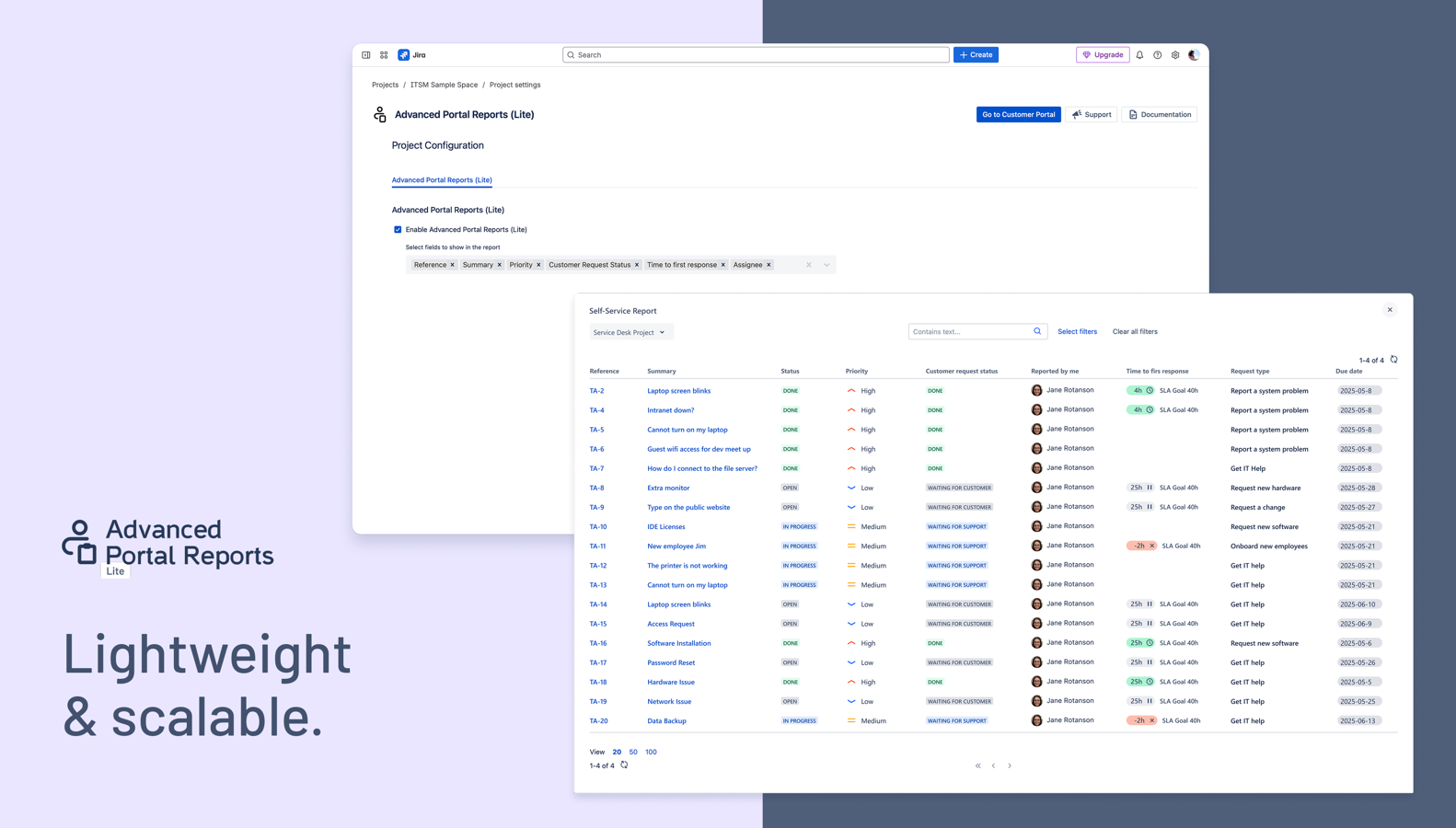This screenshot has width=1456, height=828.
Task: Set view to 50 rows
Action: pyautogui.click(x=633, y=752)
